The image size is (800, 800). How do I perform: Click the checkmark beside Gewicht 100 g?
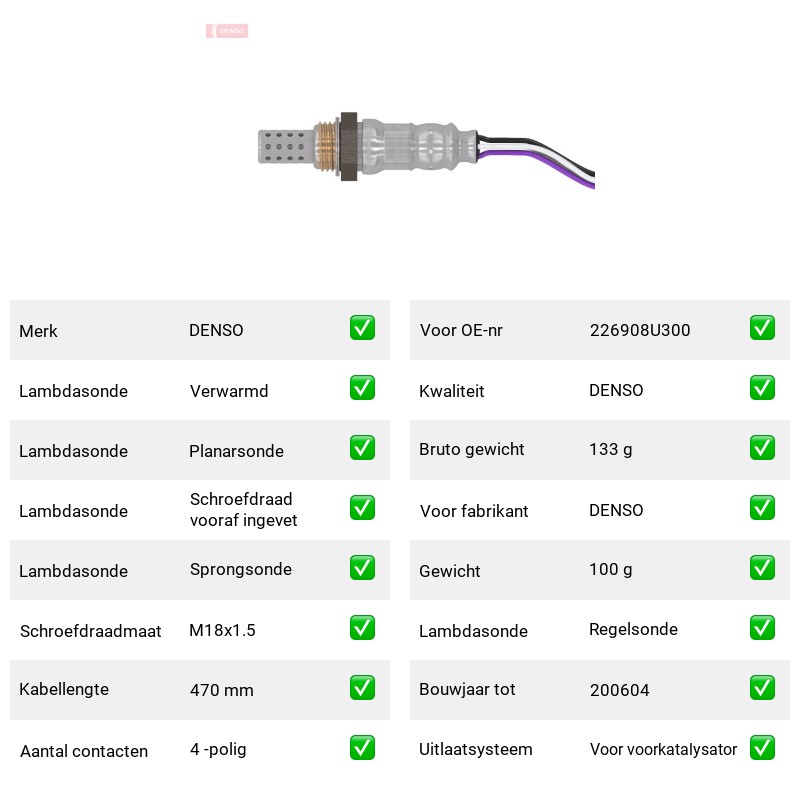762,568
